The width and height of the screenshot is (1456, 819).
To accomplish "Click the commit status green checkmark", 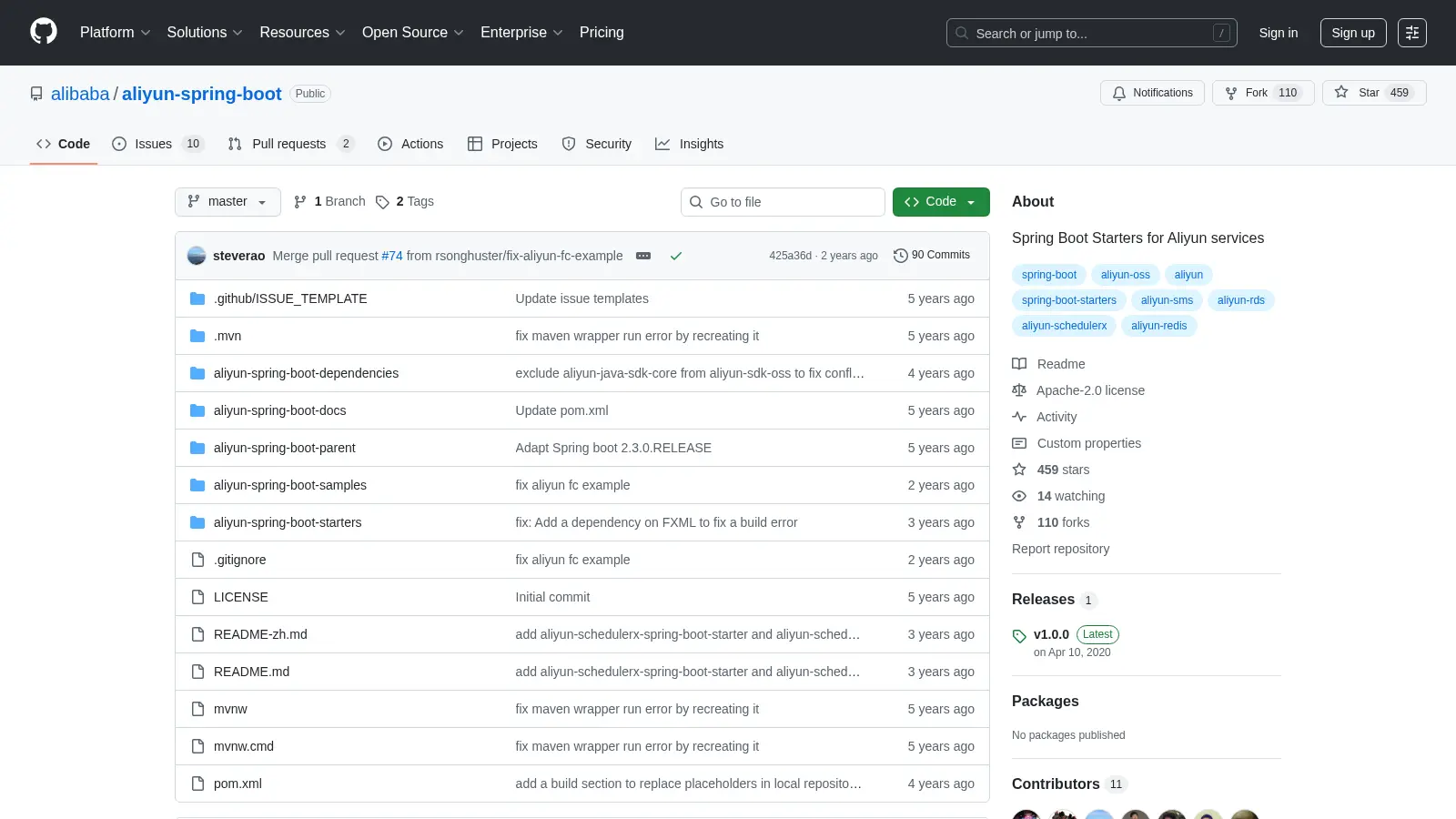I will coord(676,256).
